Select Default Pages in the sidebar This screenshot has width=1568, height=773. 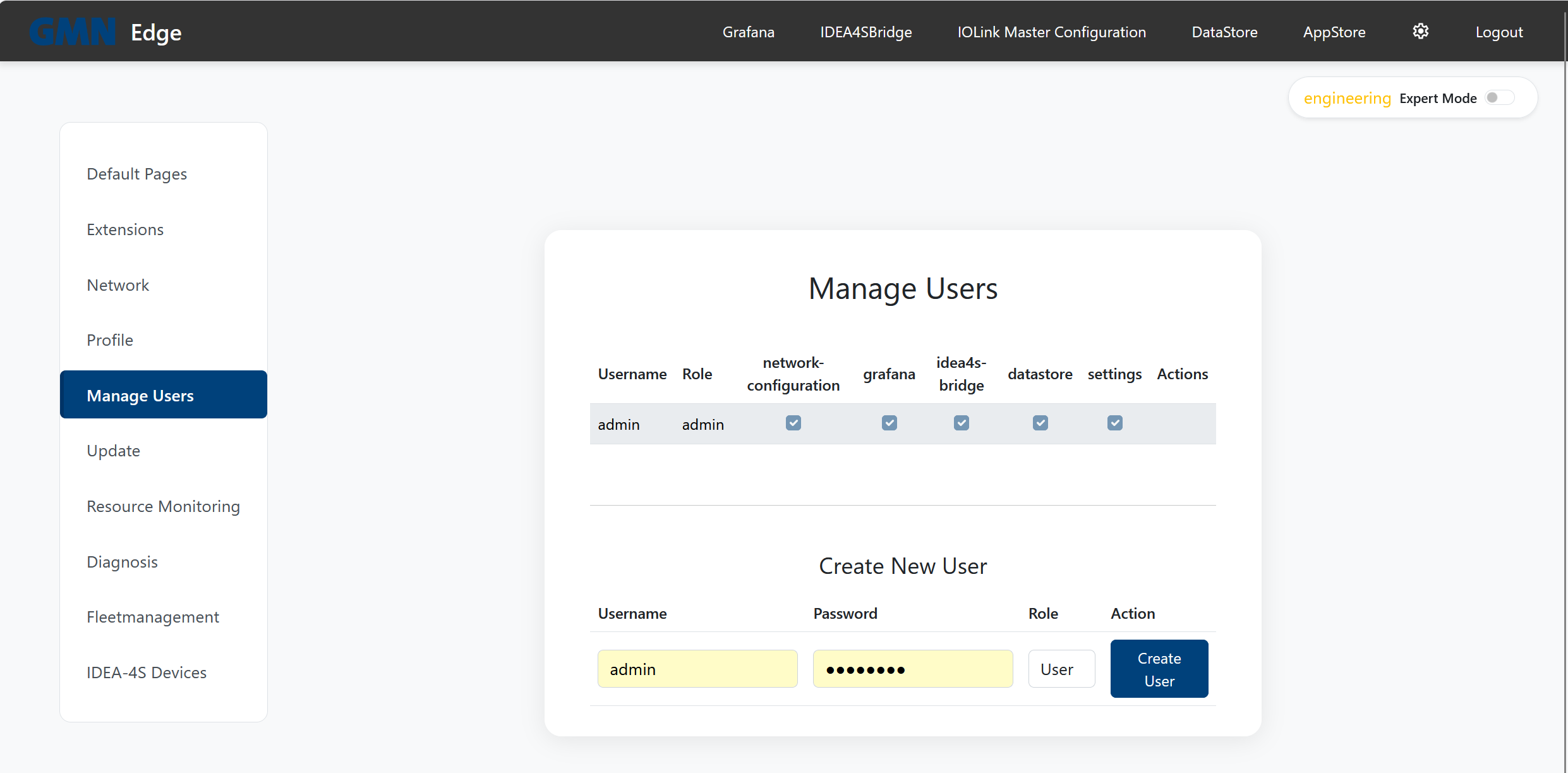pos(136,173)
